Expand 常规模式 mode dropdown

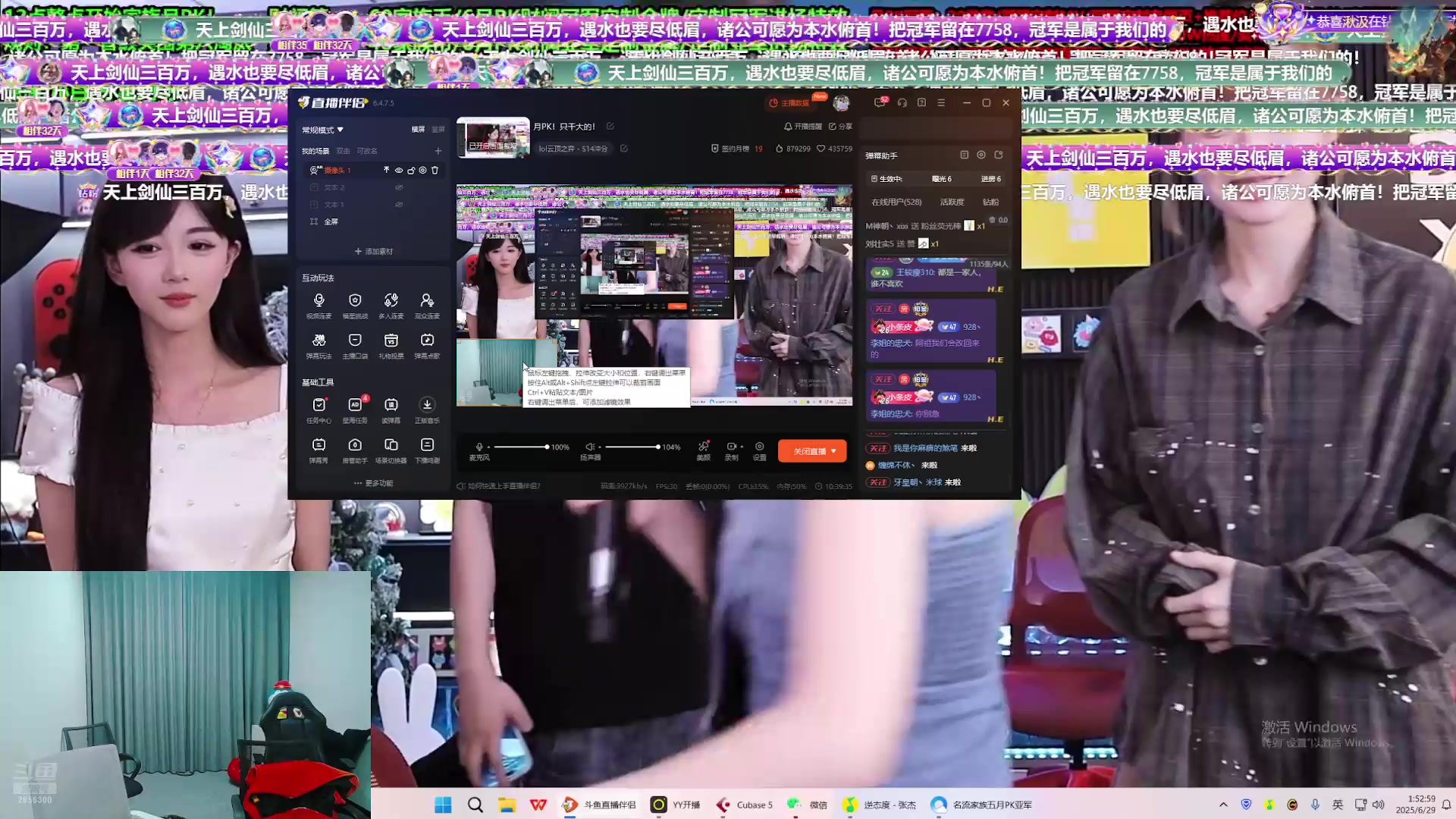point(323,130)
